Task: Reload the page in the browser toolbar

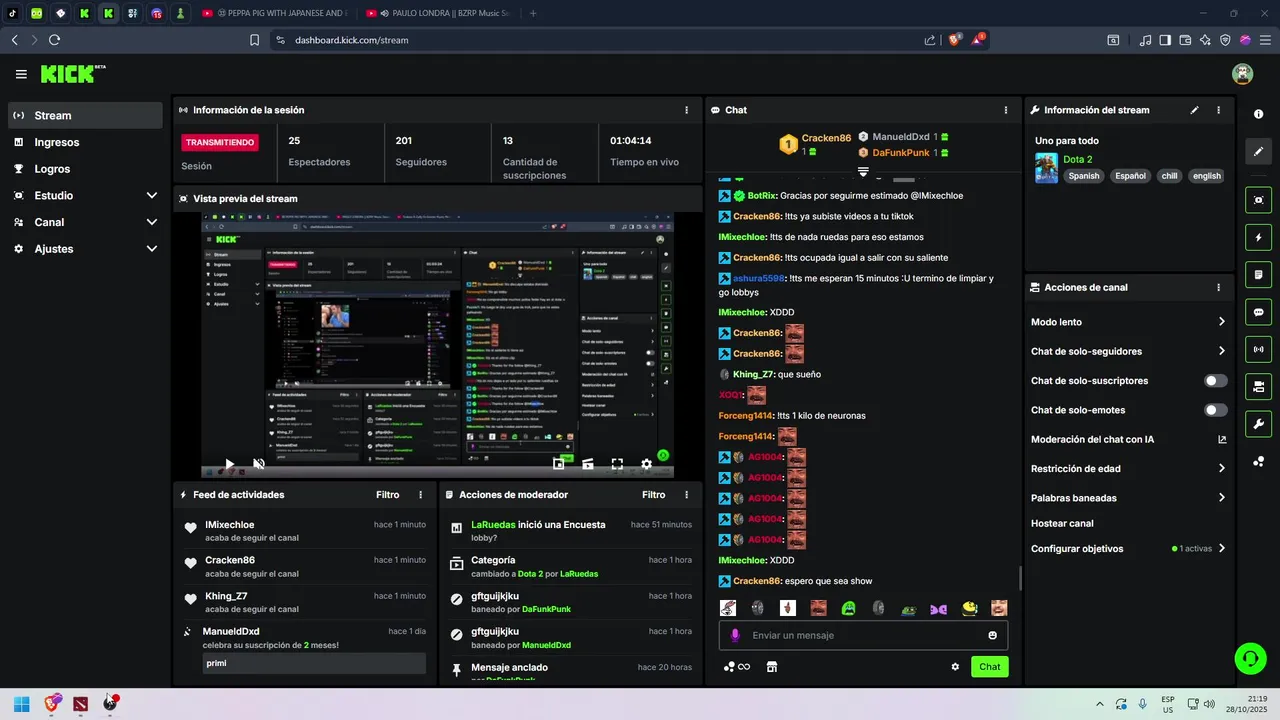Action: 54,40
